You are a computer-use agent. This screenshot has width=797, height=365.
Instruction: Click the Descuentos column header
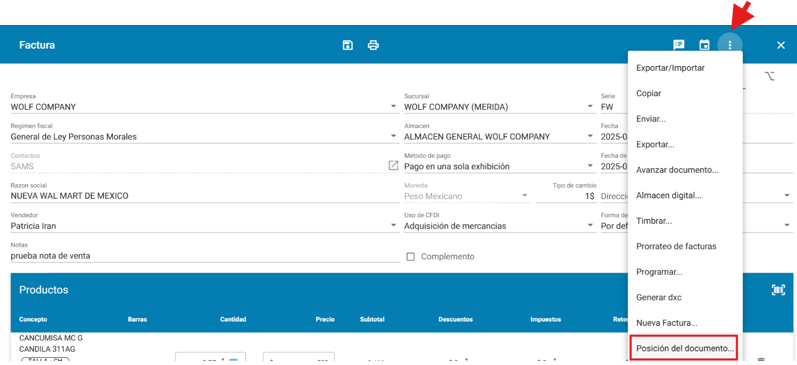click(455, 319)
